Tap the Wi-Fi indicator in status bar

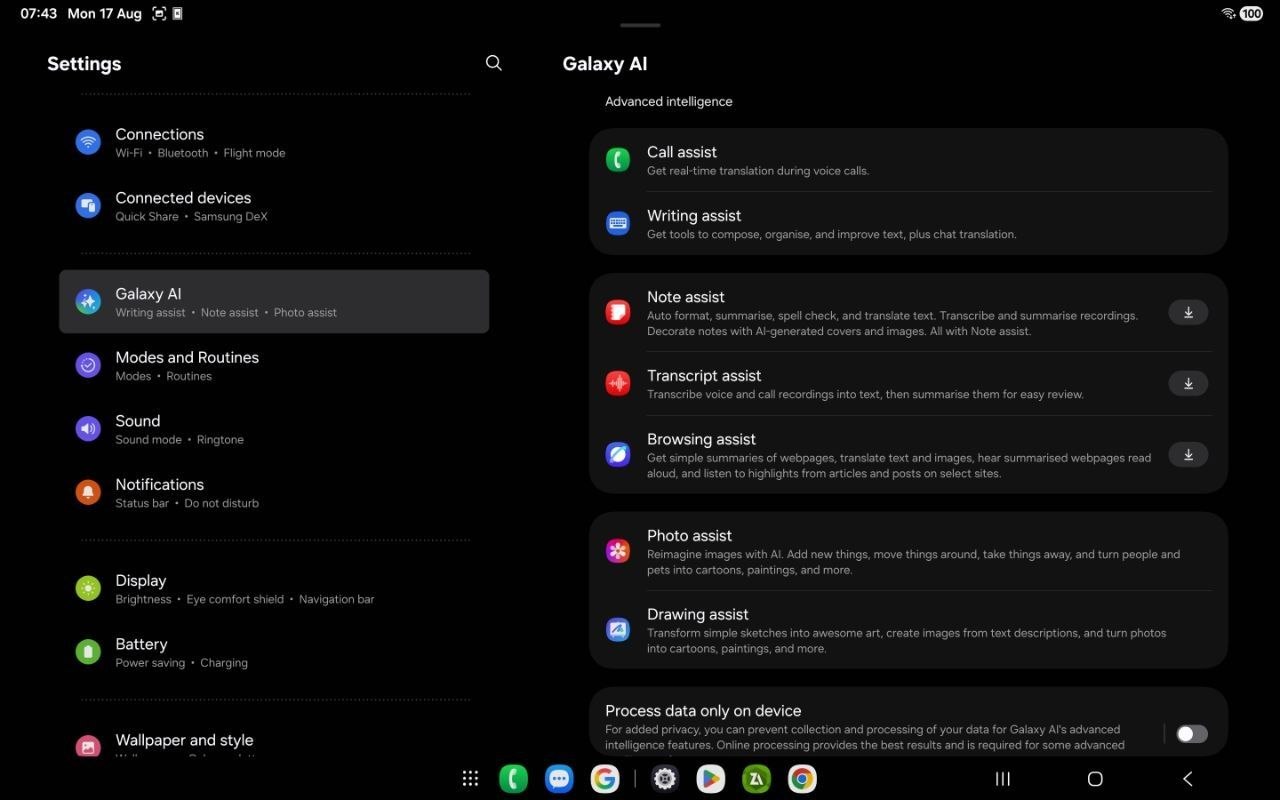coord(1228,14)
